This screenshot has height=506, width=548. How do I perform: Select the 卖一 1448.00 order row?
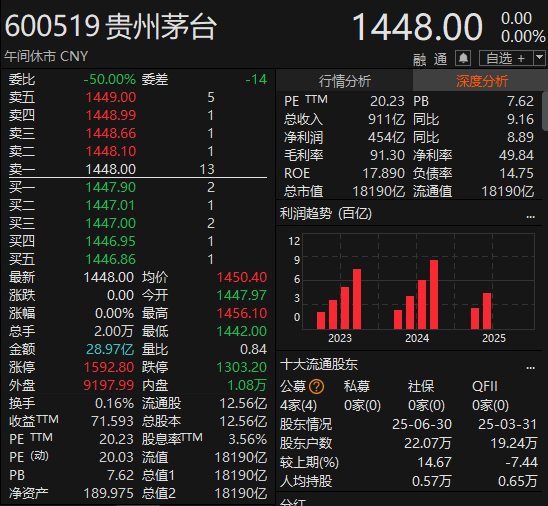138,169
